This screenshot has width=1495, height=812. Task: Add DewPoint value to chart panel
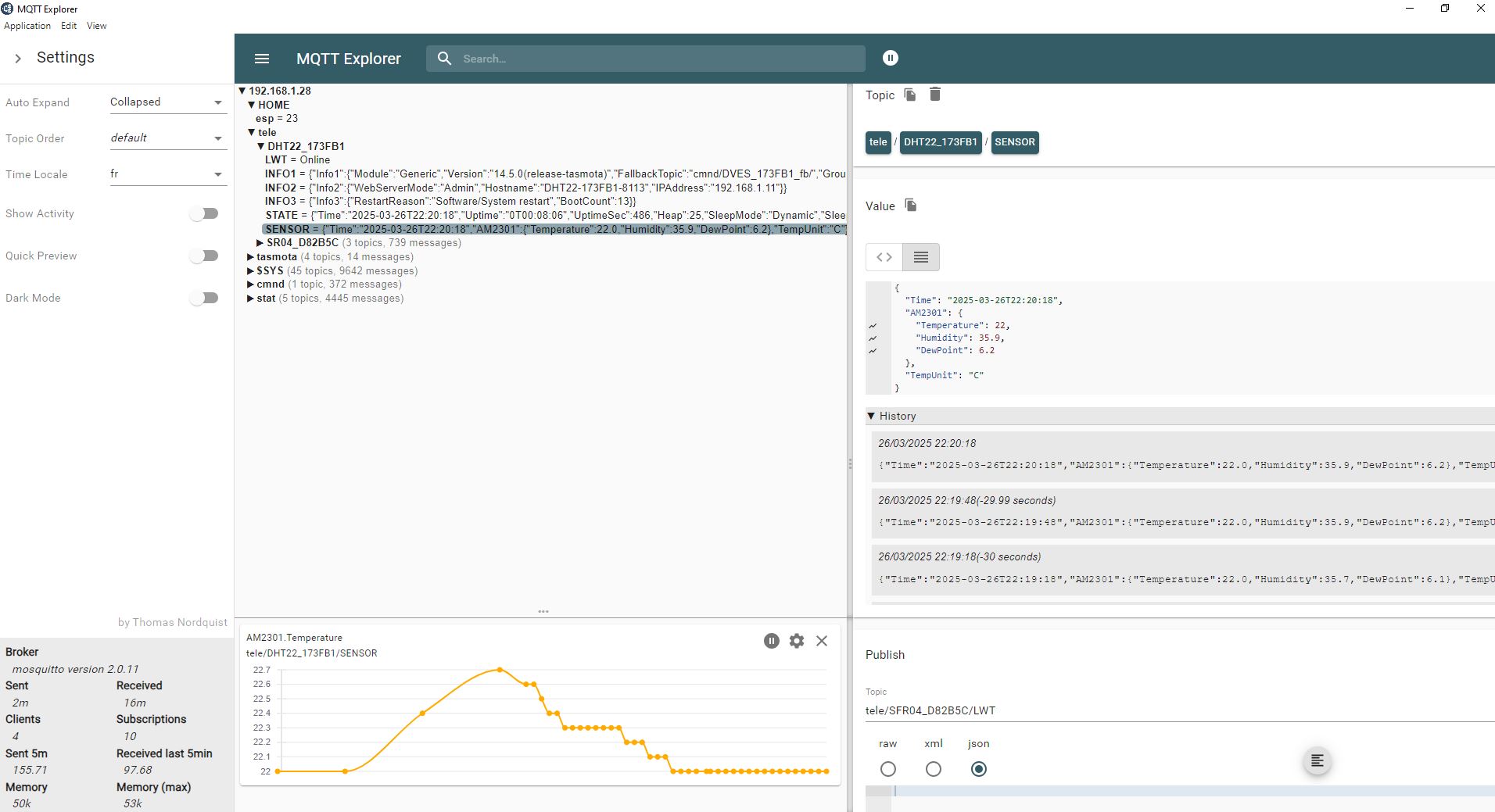point(873,351)
